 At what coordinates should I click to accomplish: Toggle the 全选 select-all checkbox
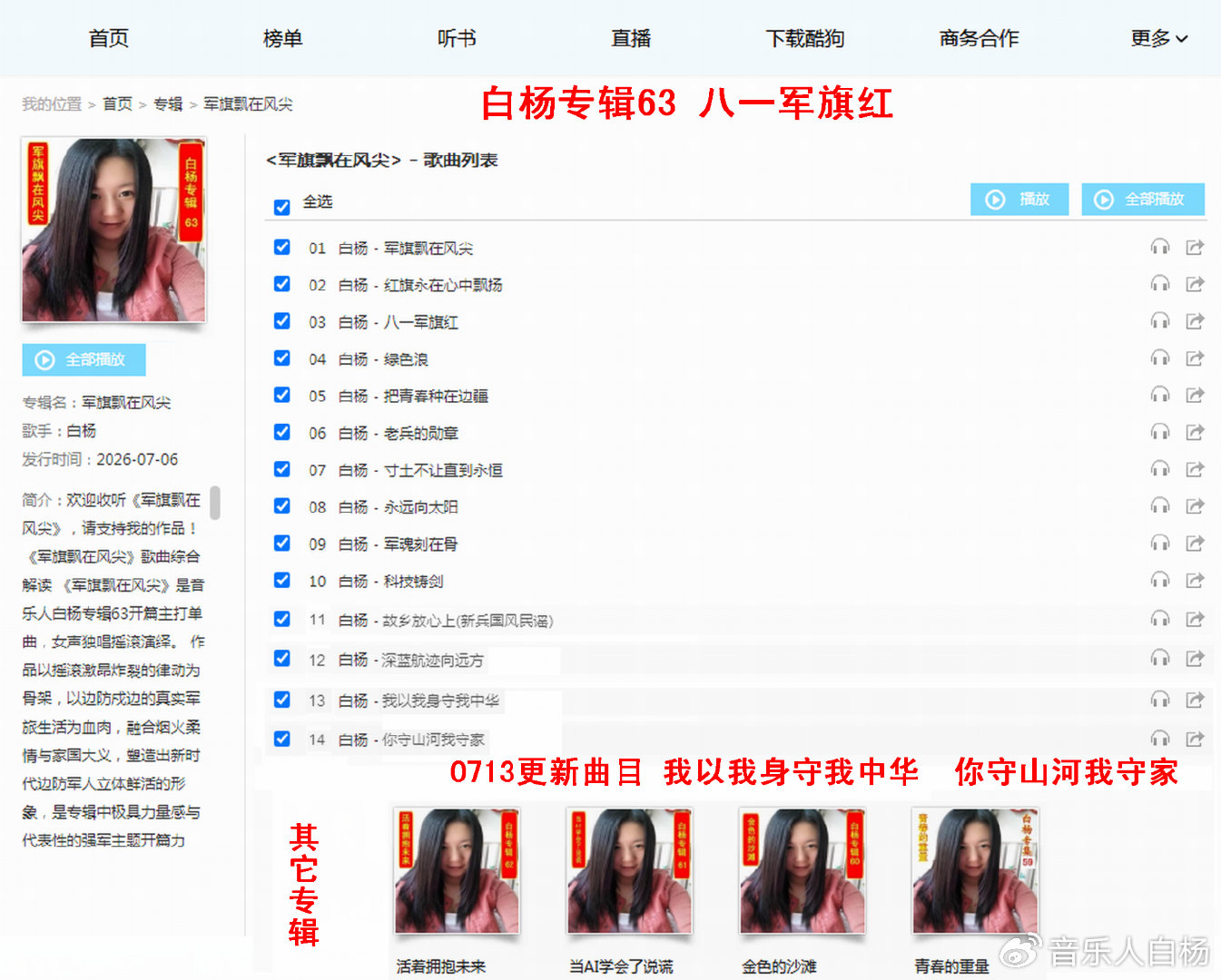(x=282, y=207)
